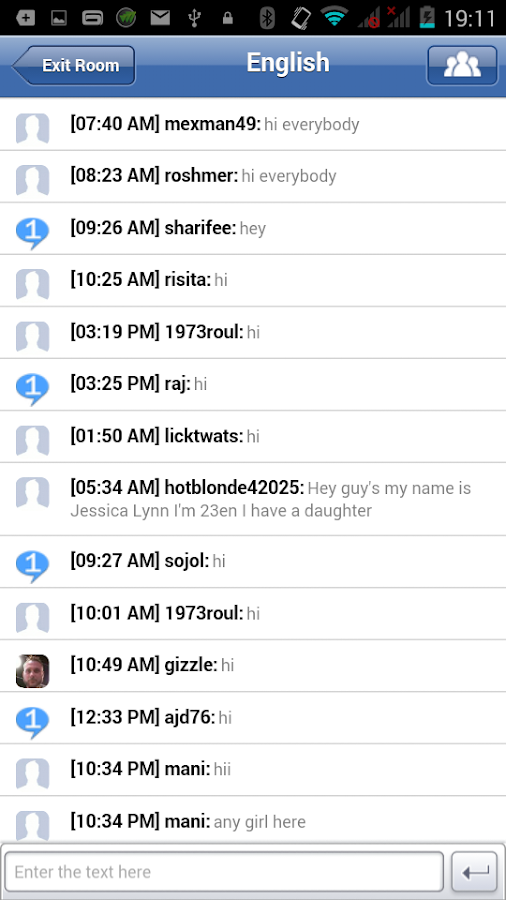
Task: Select sojol's blue bubble avatar icon
Action: coord(32,565)
